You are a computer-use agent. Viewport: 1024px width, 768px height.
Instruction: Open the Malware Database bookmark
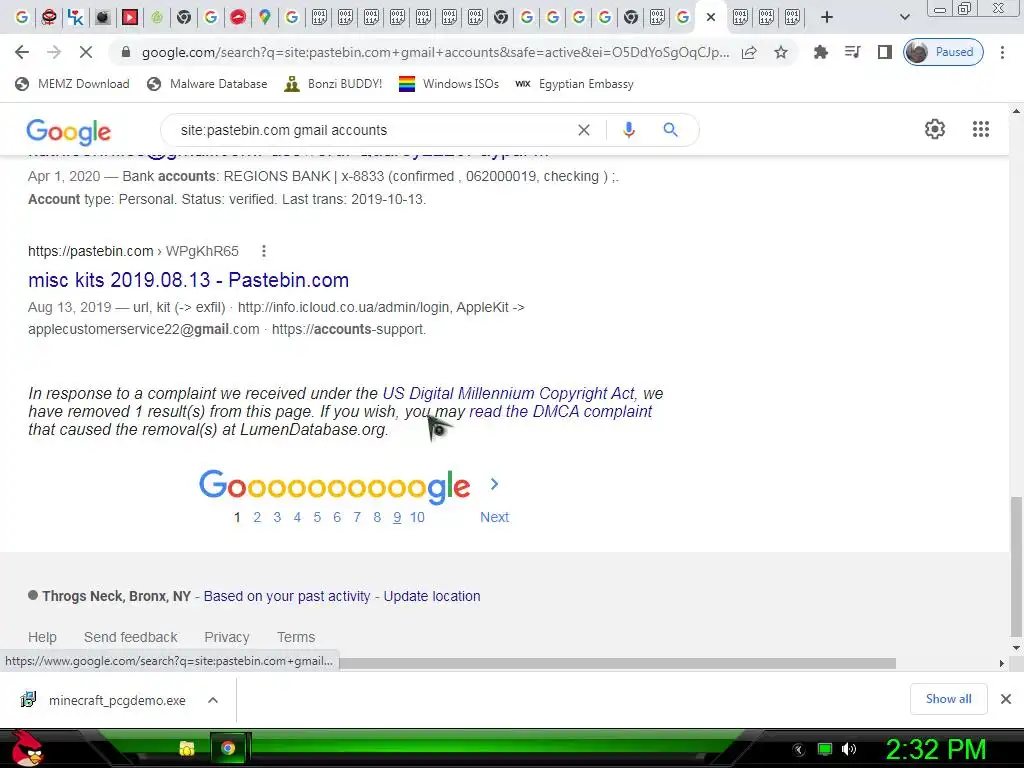coord(207,84)
